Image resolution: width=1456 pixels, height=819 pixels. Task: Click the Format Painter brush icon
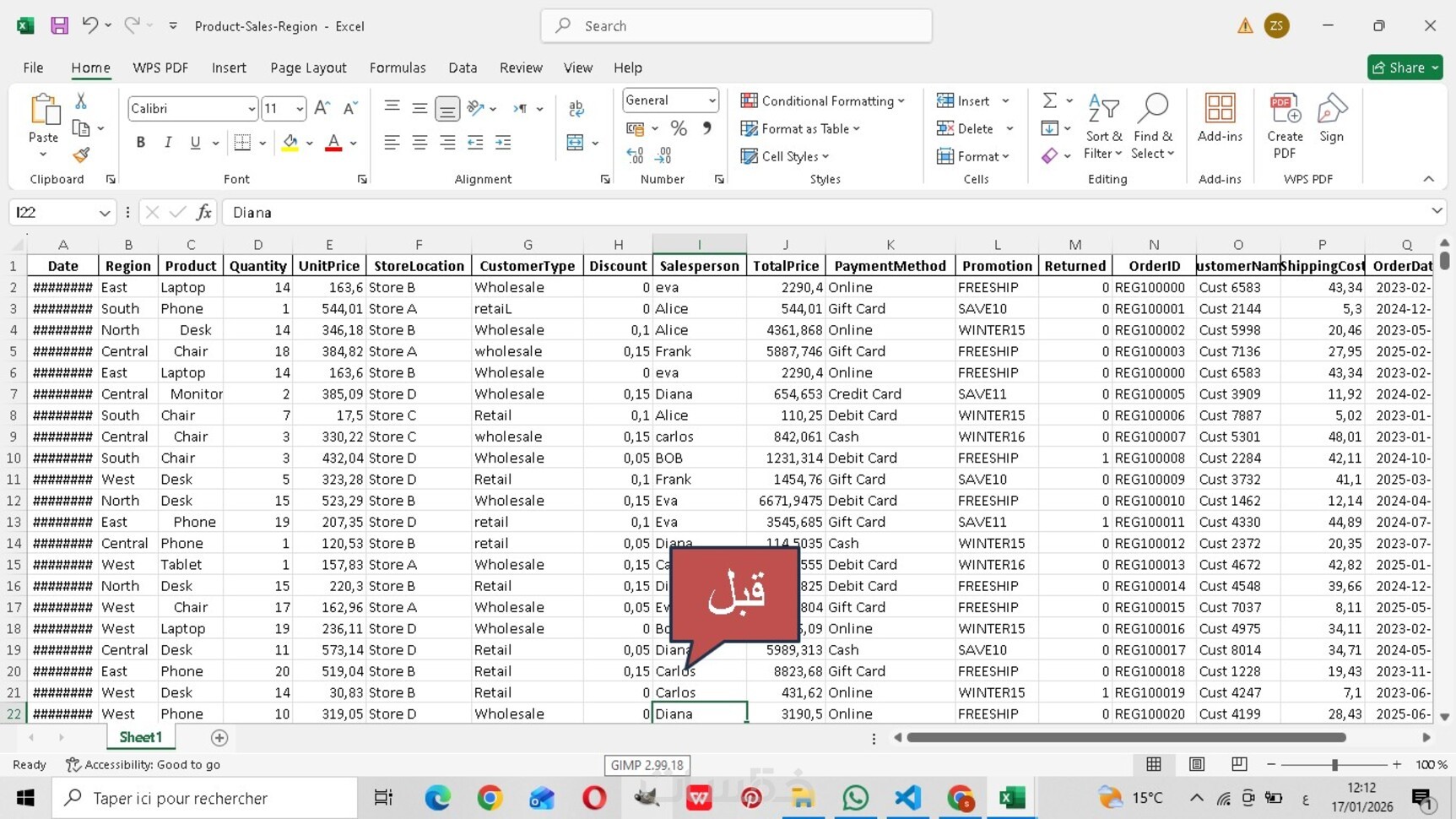pos(81,155)
